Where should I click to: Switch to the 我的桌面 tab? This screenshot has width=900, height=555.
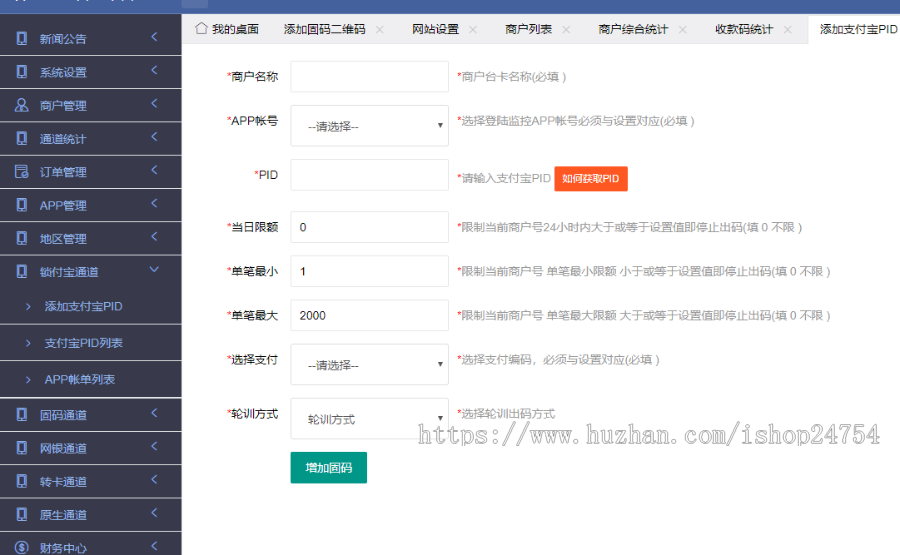tap(235, 29)
